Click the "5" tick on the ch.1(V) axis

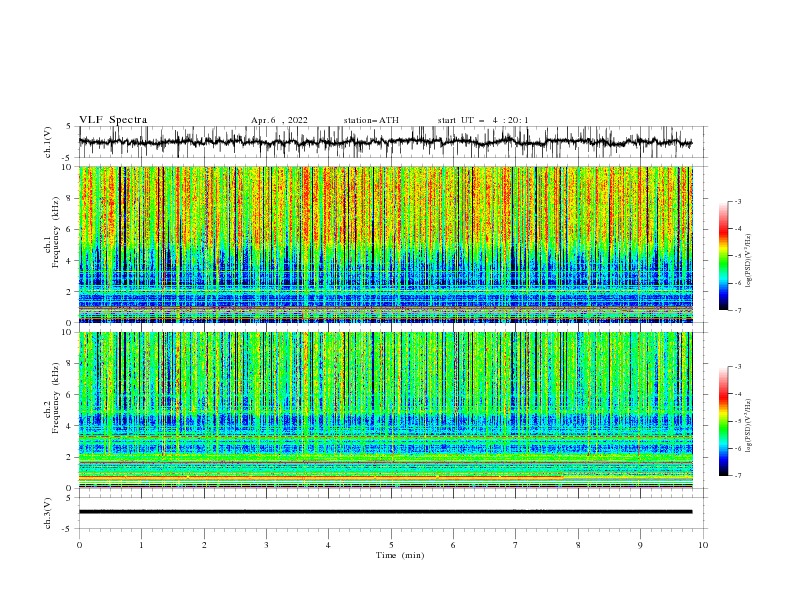coord(69,126)
